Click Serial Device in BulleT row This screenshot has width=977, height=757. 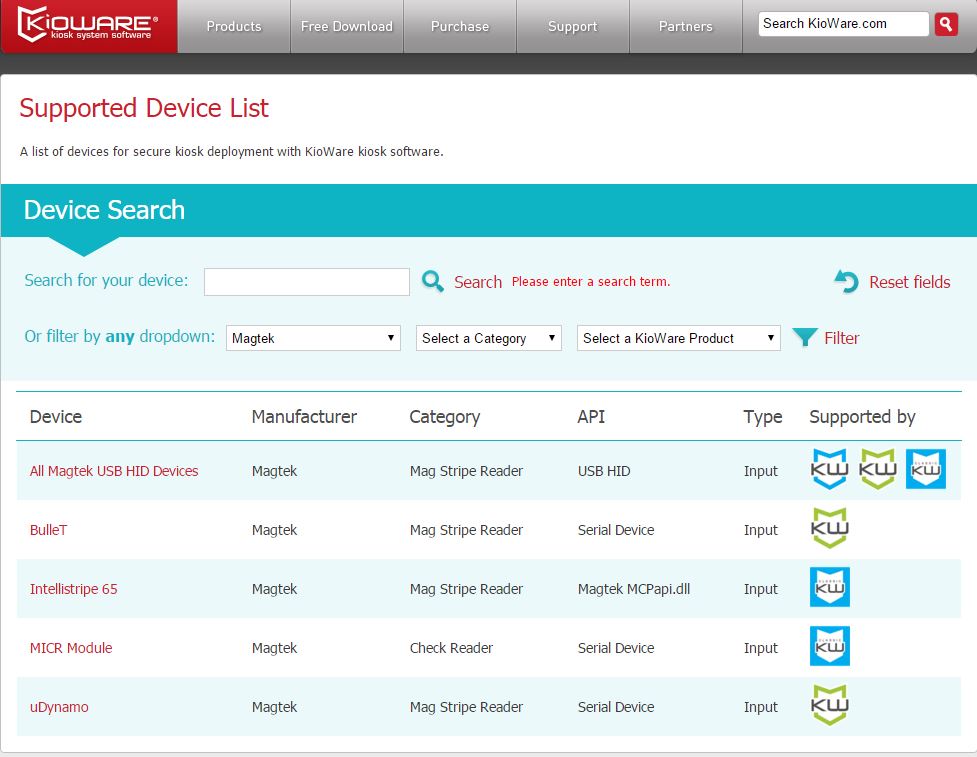click(616, 530)
